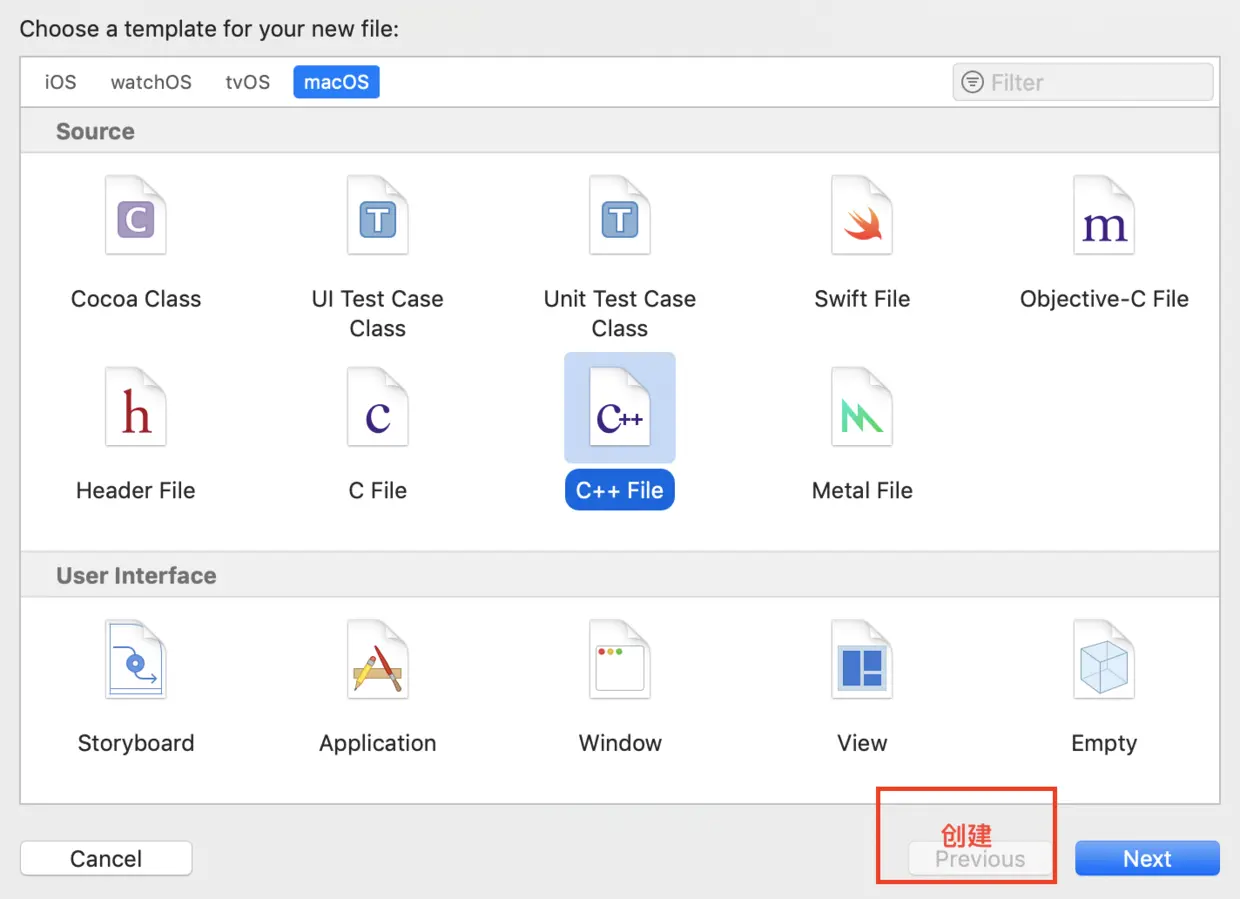1240x899 pixels.
Task: Pick the Unit Test Case Class icon
Action: pyautogui.click(x=620, y=216)
